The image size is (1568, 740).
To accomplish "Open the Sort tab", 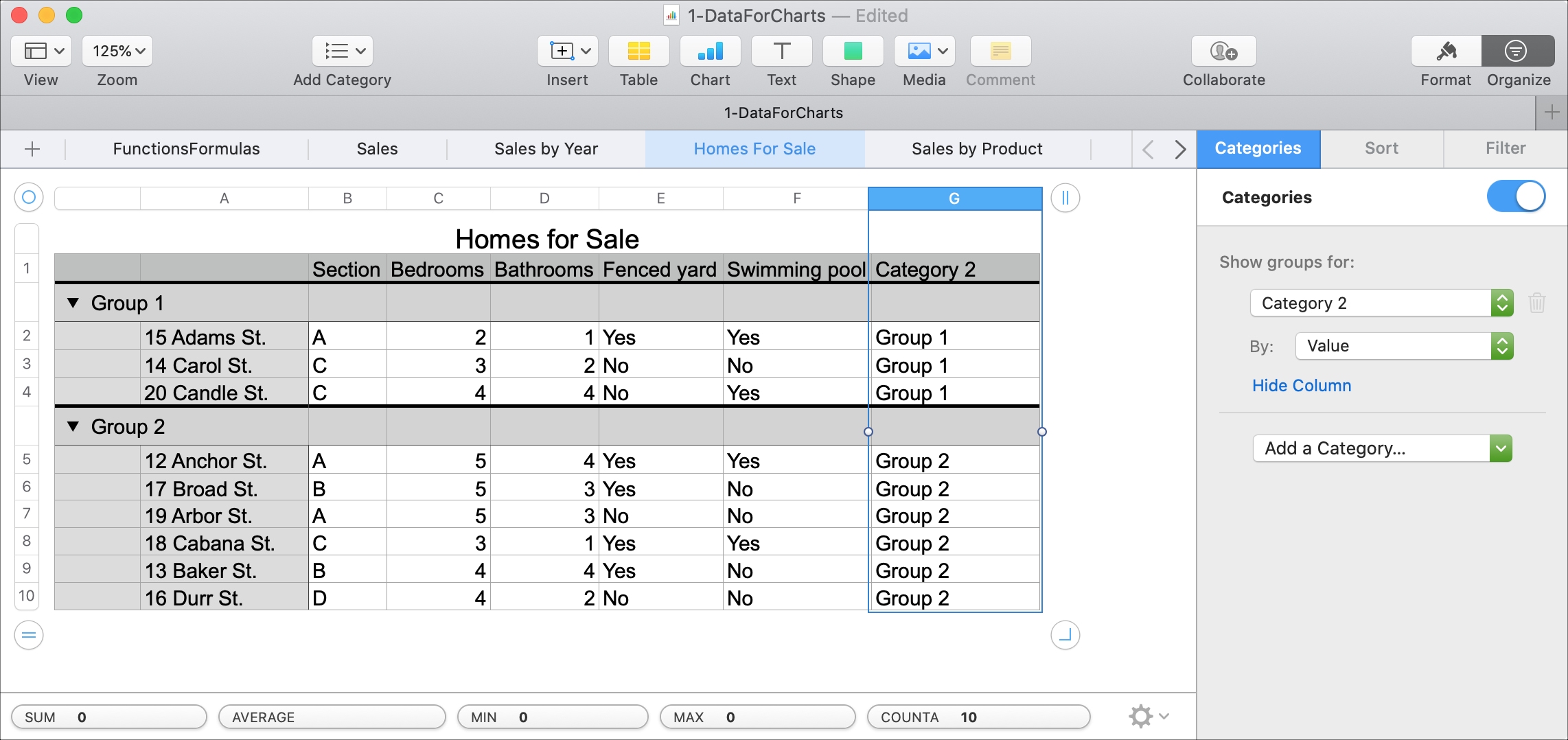I will [1382, 148].
